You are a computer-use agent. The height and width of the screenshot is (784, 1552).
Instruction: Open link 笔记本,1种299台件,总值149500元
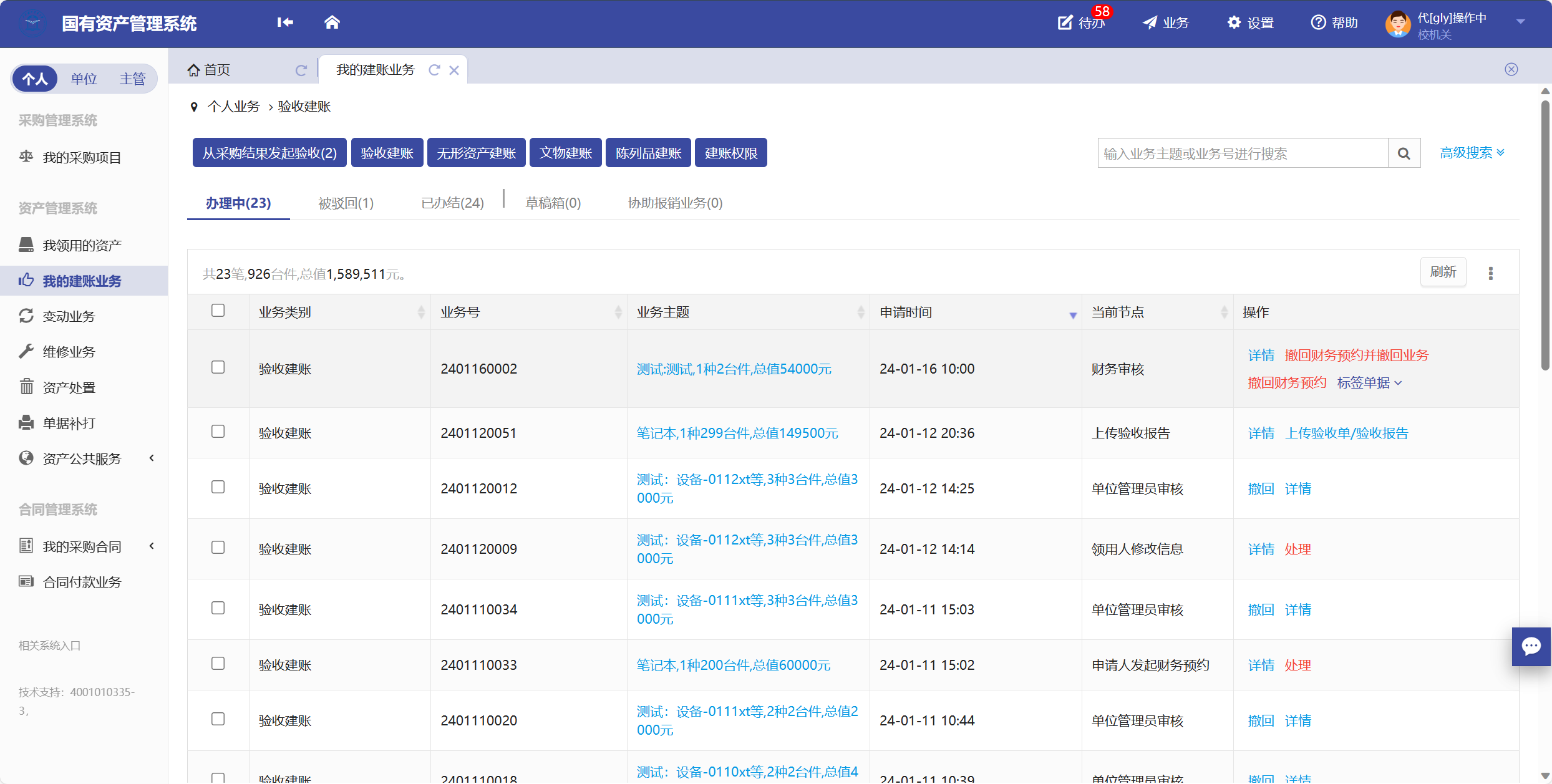pyautogui.click(x=737, y=433)
